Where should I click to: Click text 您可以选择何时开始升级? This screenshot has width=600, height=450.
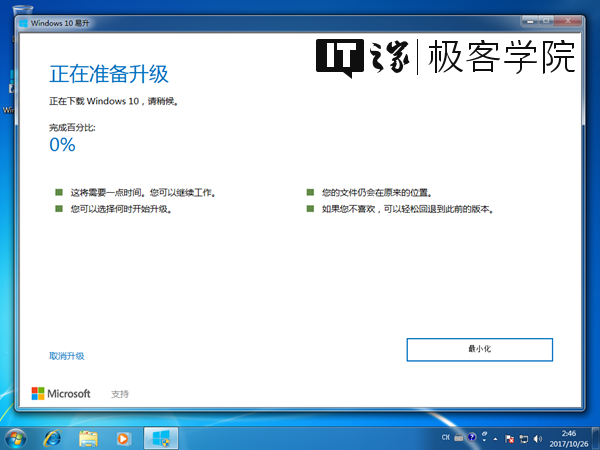pyautogui.click(x=120, y=209)
